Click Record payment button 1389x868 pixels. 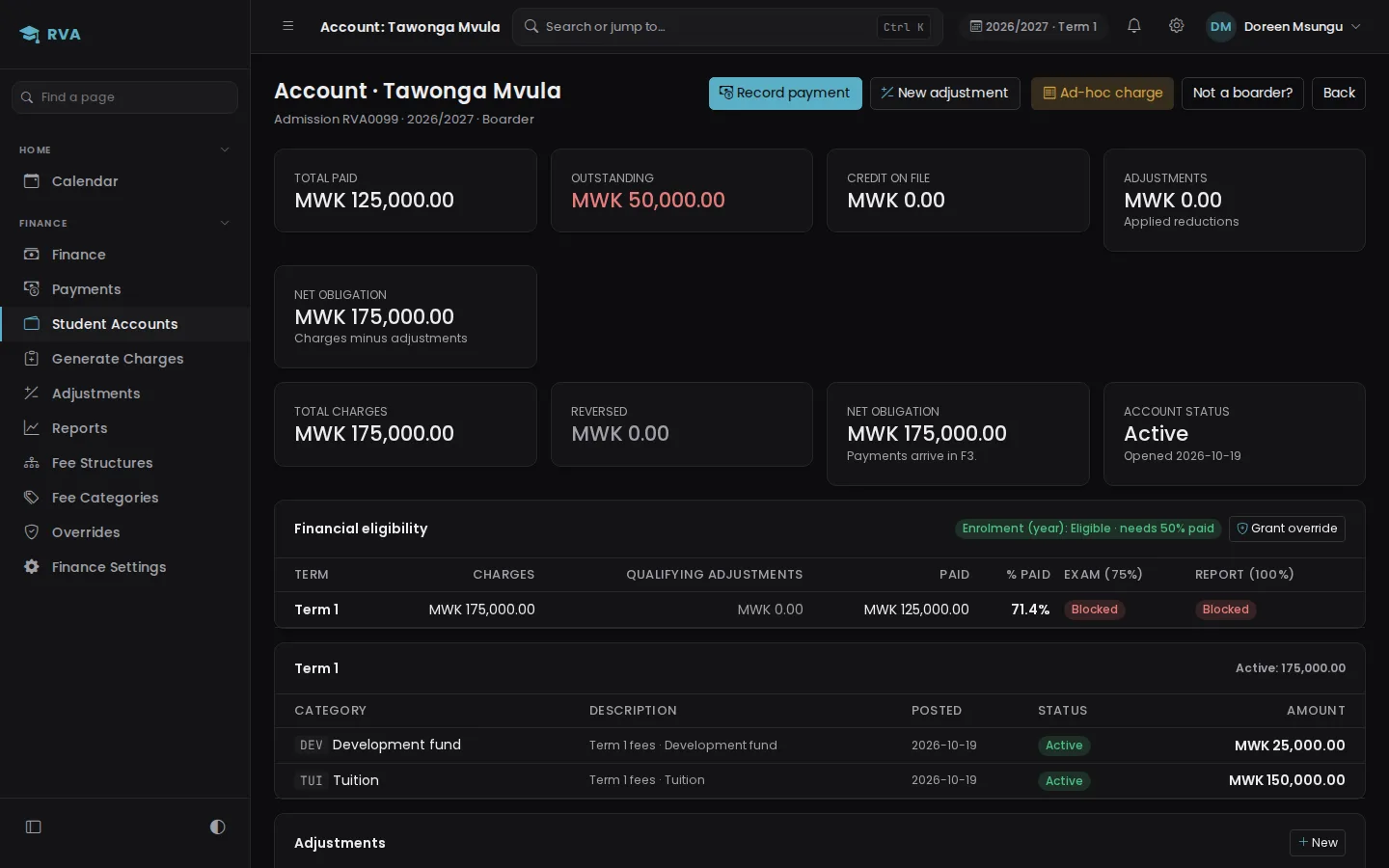pos(785,94)
